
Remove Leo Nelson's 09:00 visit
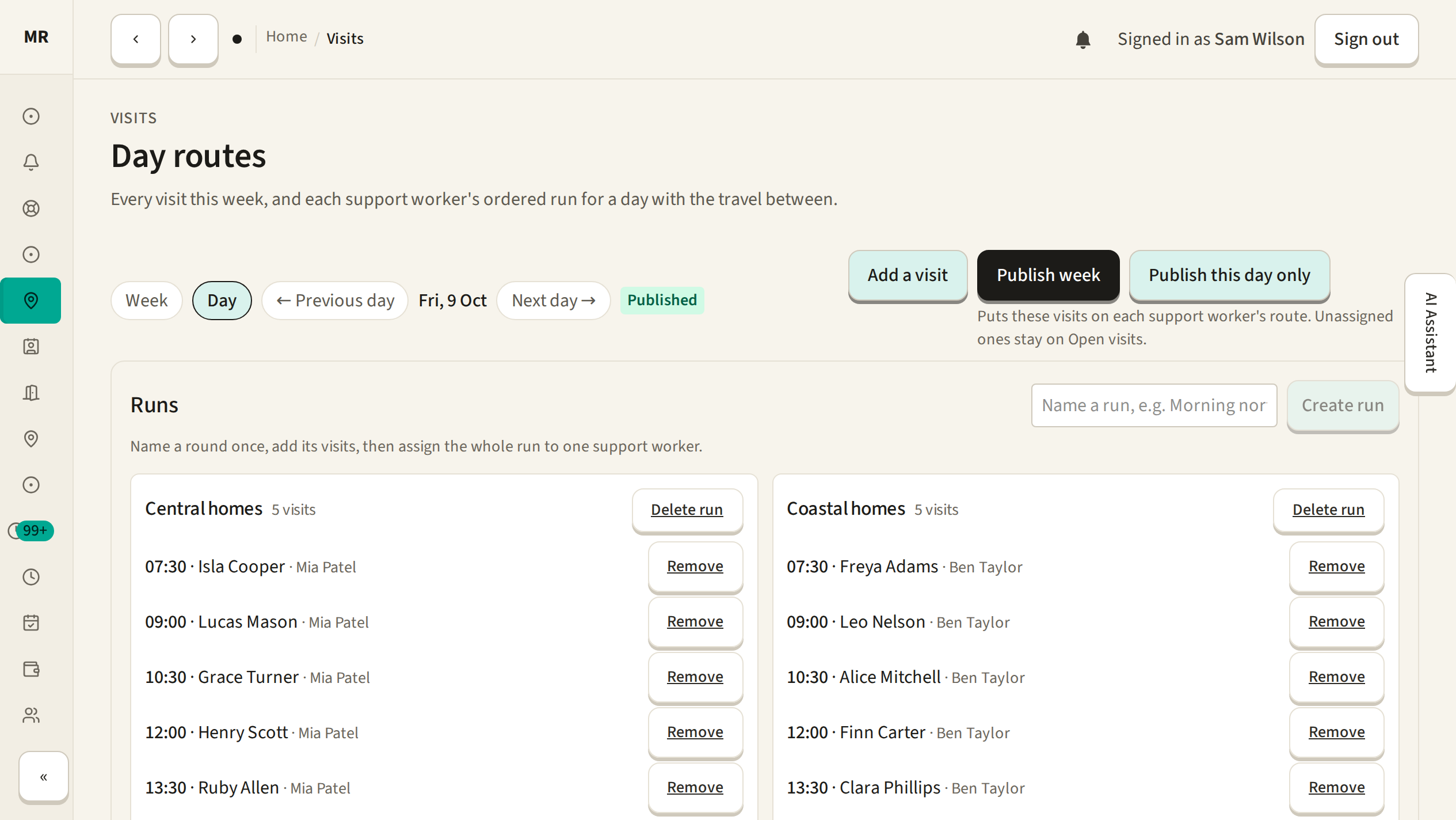(x=1336, y=622)
